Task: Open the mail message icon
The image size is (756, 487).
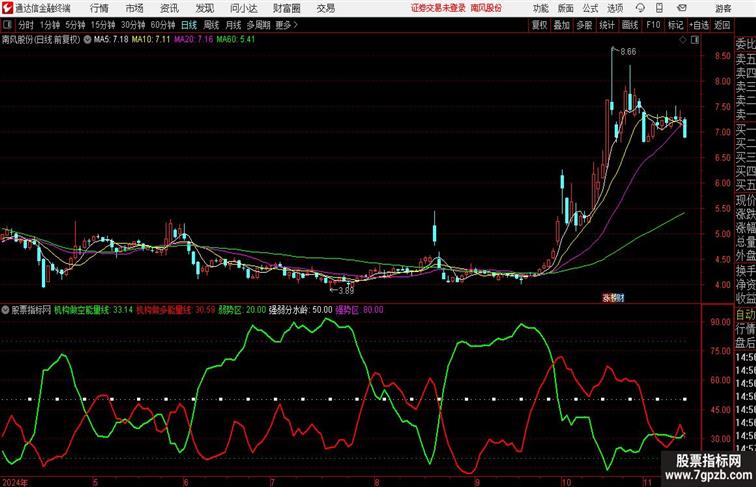Action: coord(682,8)
